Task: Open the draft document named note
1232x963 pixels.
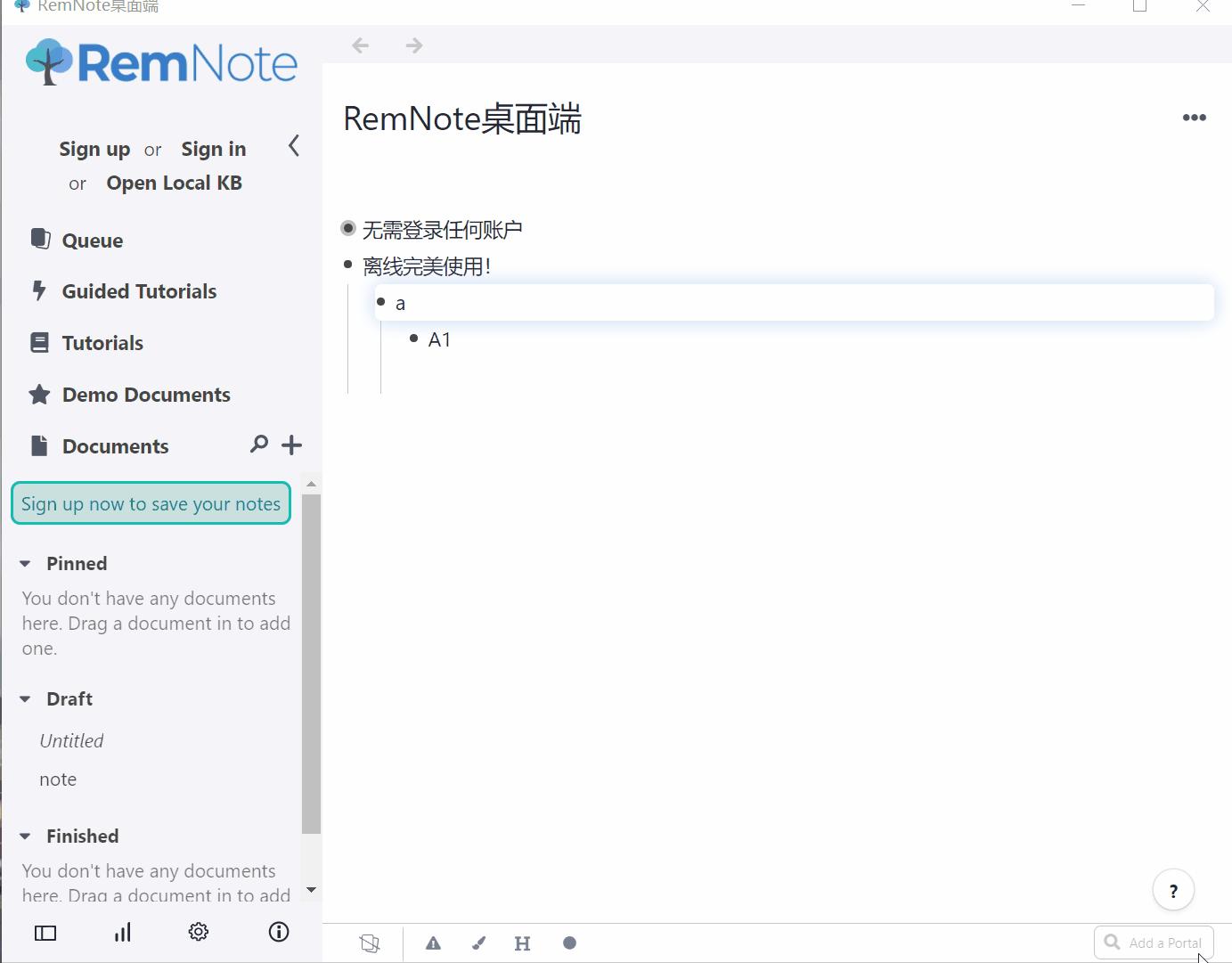Action: pos(58,779)
